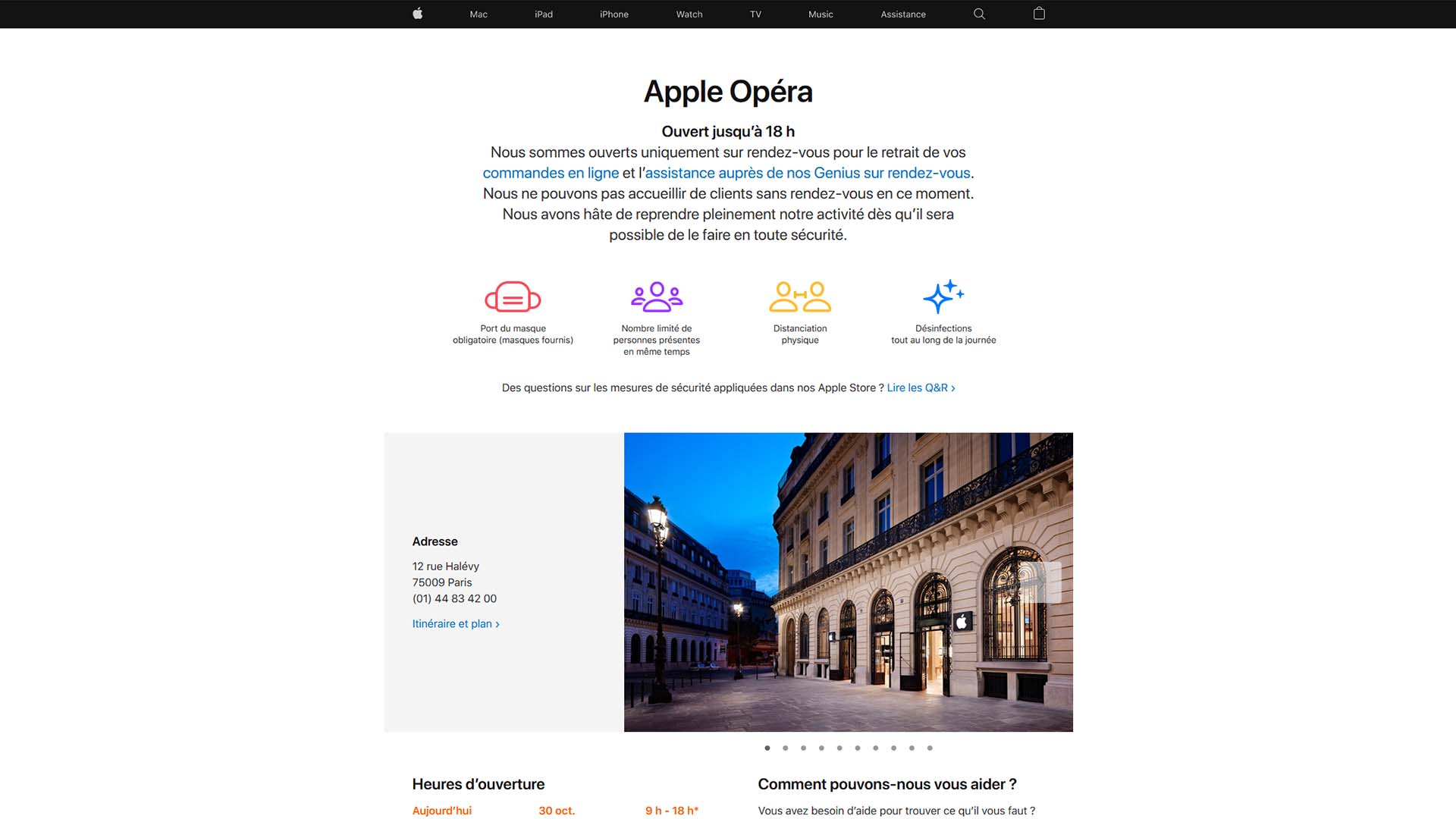Screen dimensions: 1456x819
Task: Open the iPhone menu item
Action: tap(614, 14)
